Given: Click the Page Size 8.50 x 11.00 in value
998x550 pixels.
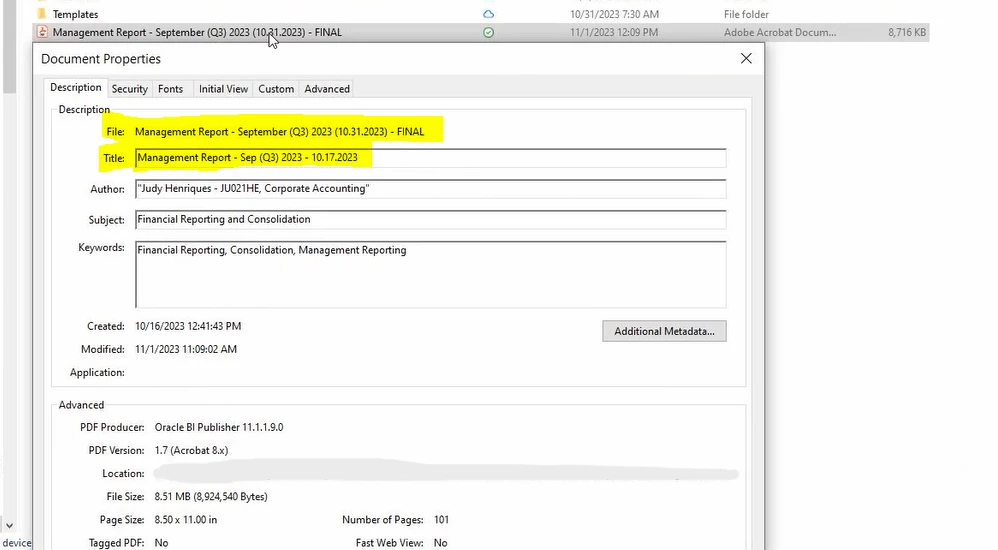Looking at the screenshot, I should click(185, 520).
